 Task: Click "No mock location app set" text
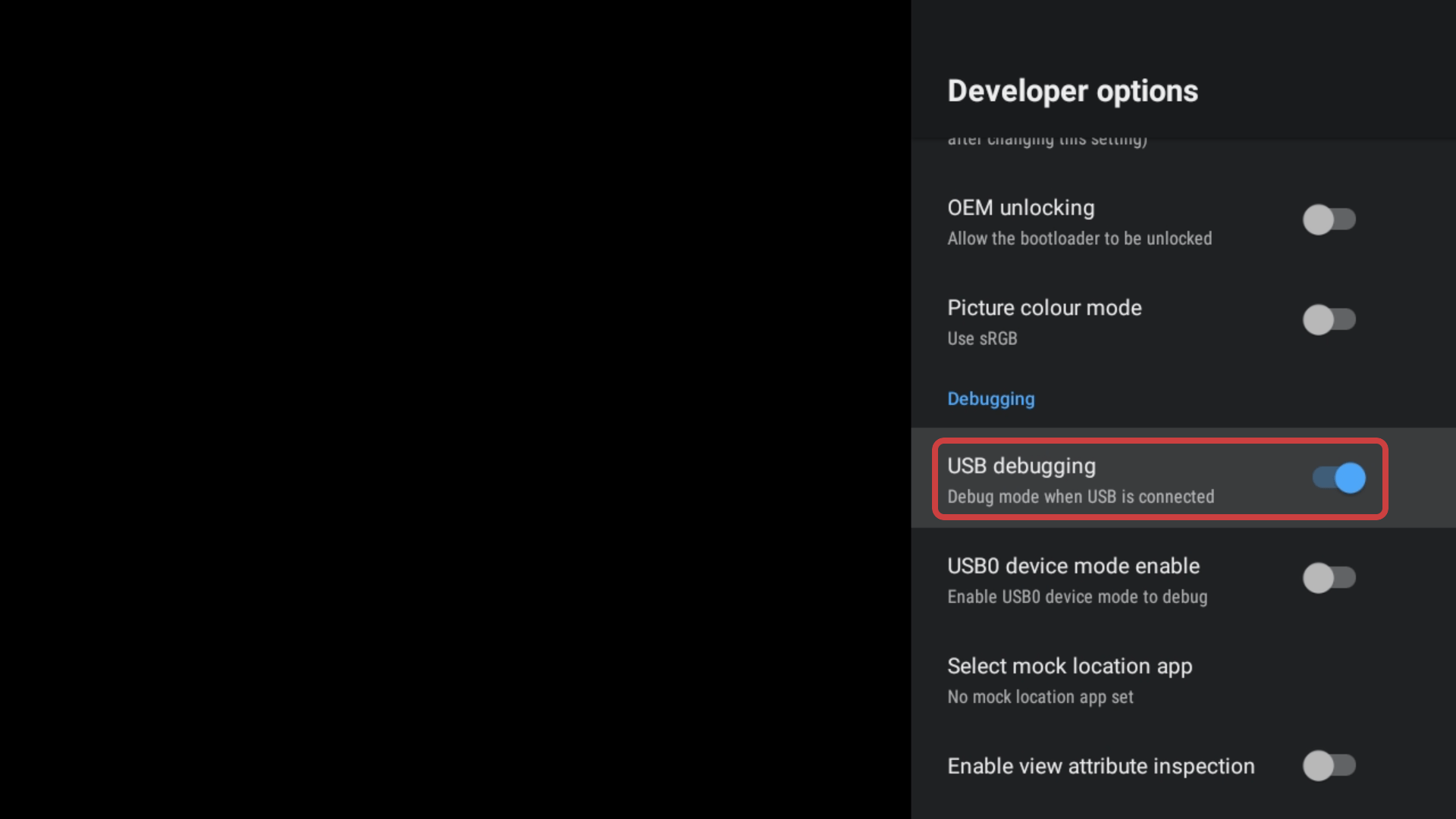[1040, 698]
